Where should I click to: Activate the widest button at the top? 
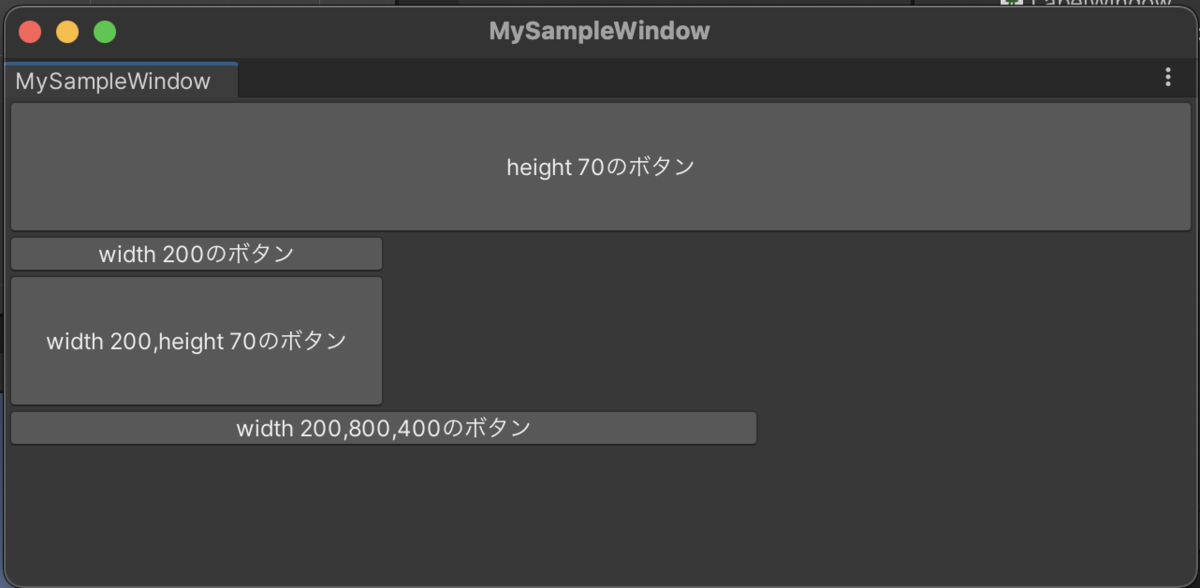[x=600, y=167]
